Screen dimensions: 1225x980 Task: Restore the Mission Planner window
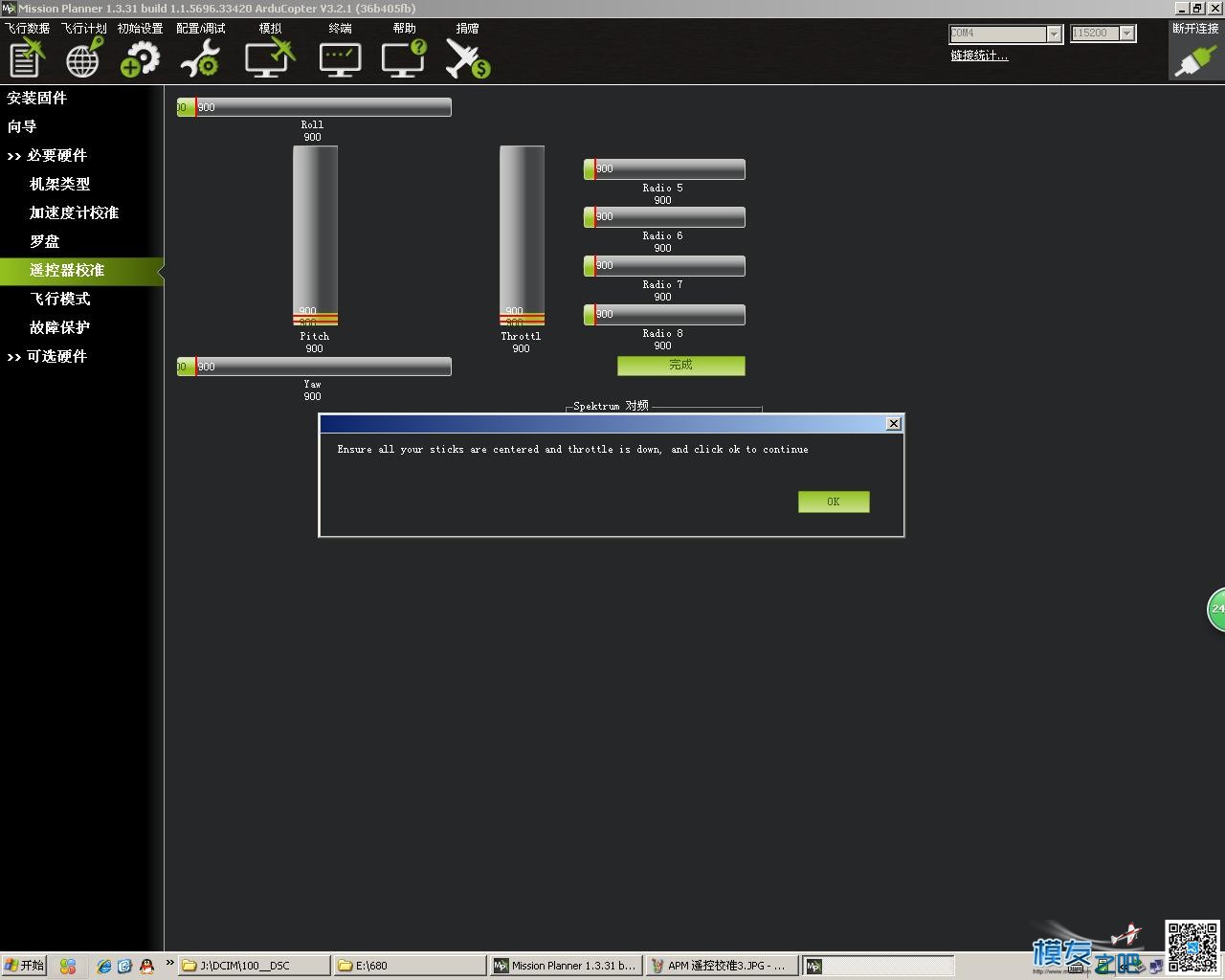tap(1196, 8)
